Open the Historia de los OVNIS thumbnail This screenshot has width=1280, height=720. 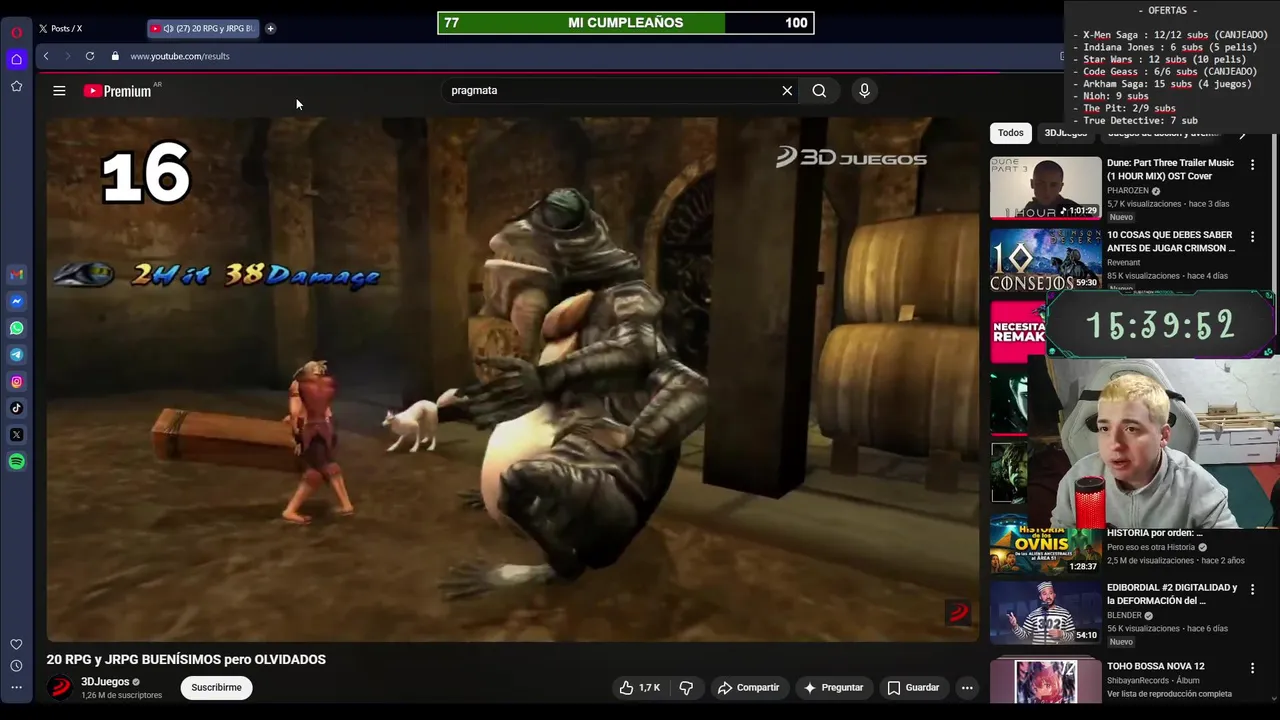pos(1045,543)
